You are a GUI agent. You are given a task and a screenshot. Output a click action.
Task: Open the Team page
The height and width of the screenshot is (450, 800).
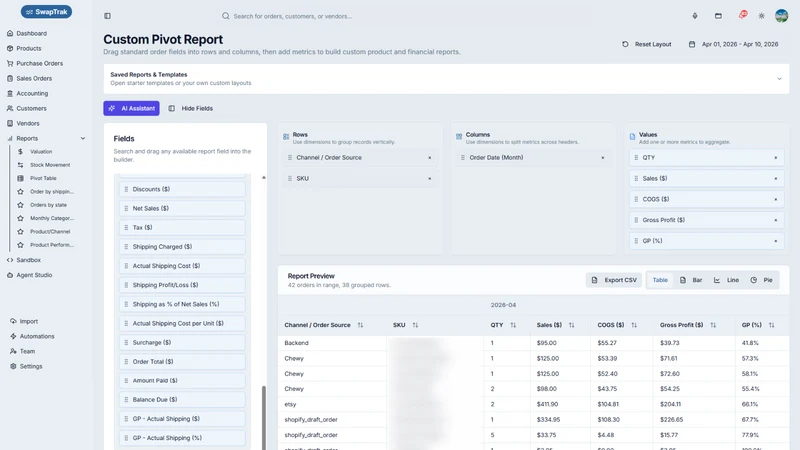click(x=27, y=351)
